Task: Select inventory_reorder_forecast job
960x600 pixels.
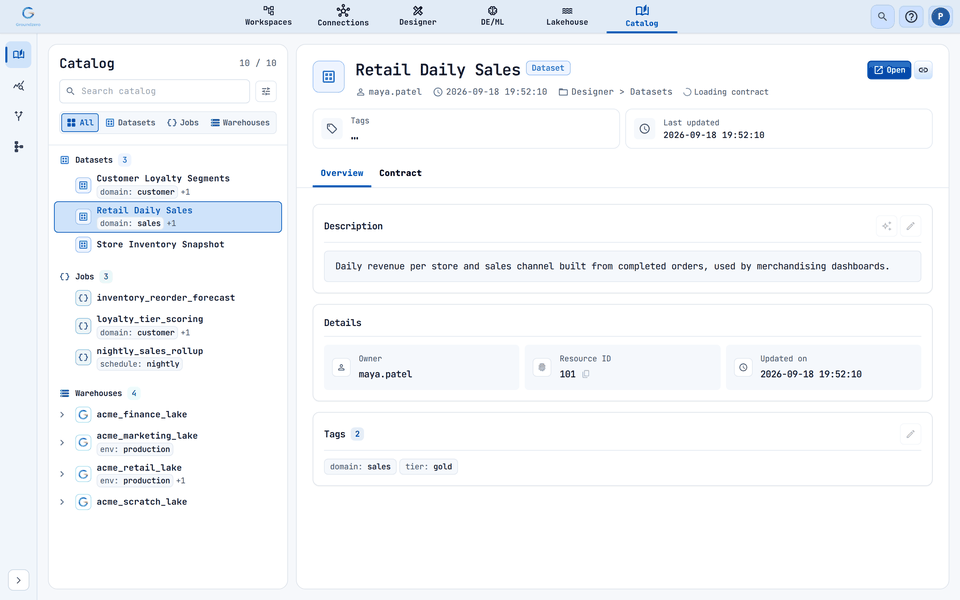Action: click(168, 298)
